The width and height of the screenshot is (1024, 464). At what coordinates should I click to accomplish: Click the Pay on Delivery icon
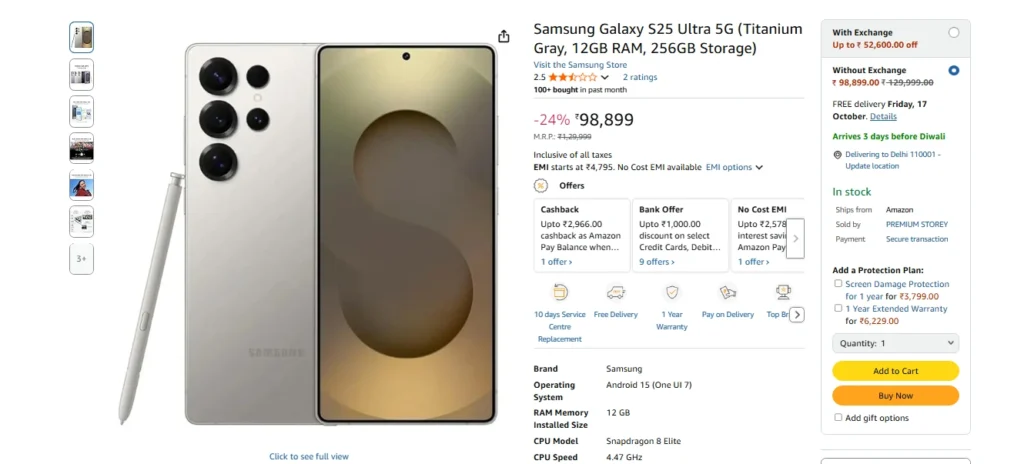pos(728,293)
